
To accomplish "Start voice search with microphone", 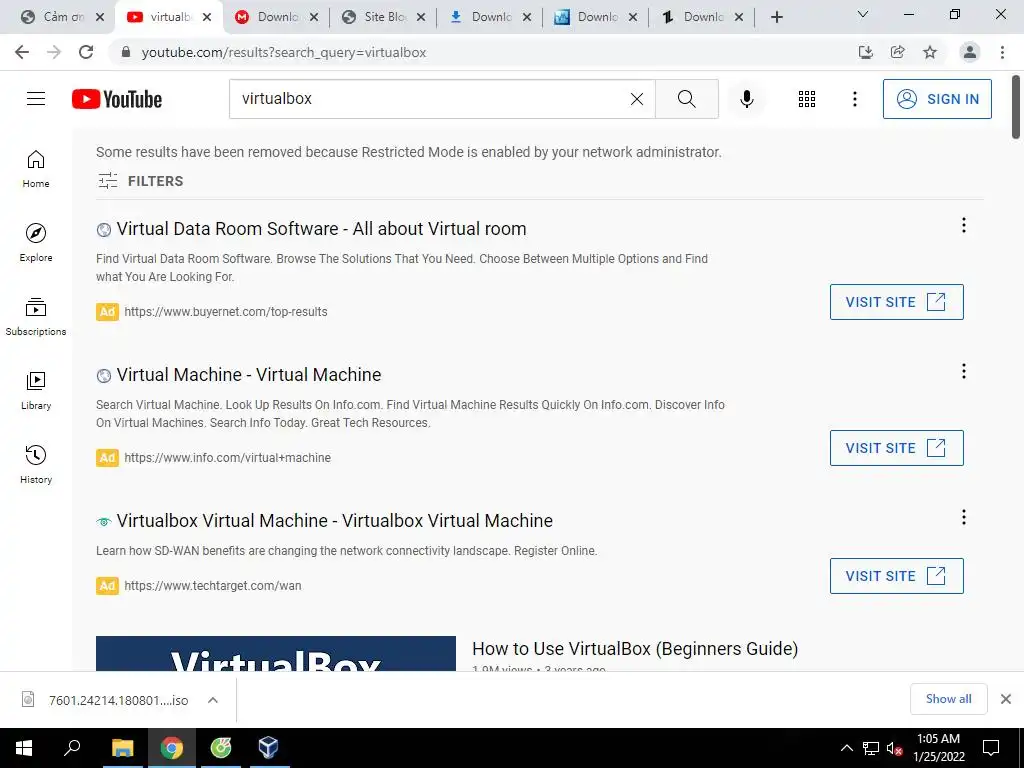I will (746, 99).
